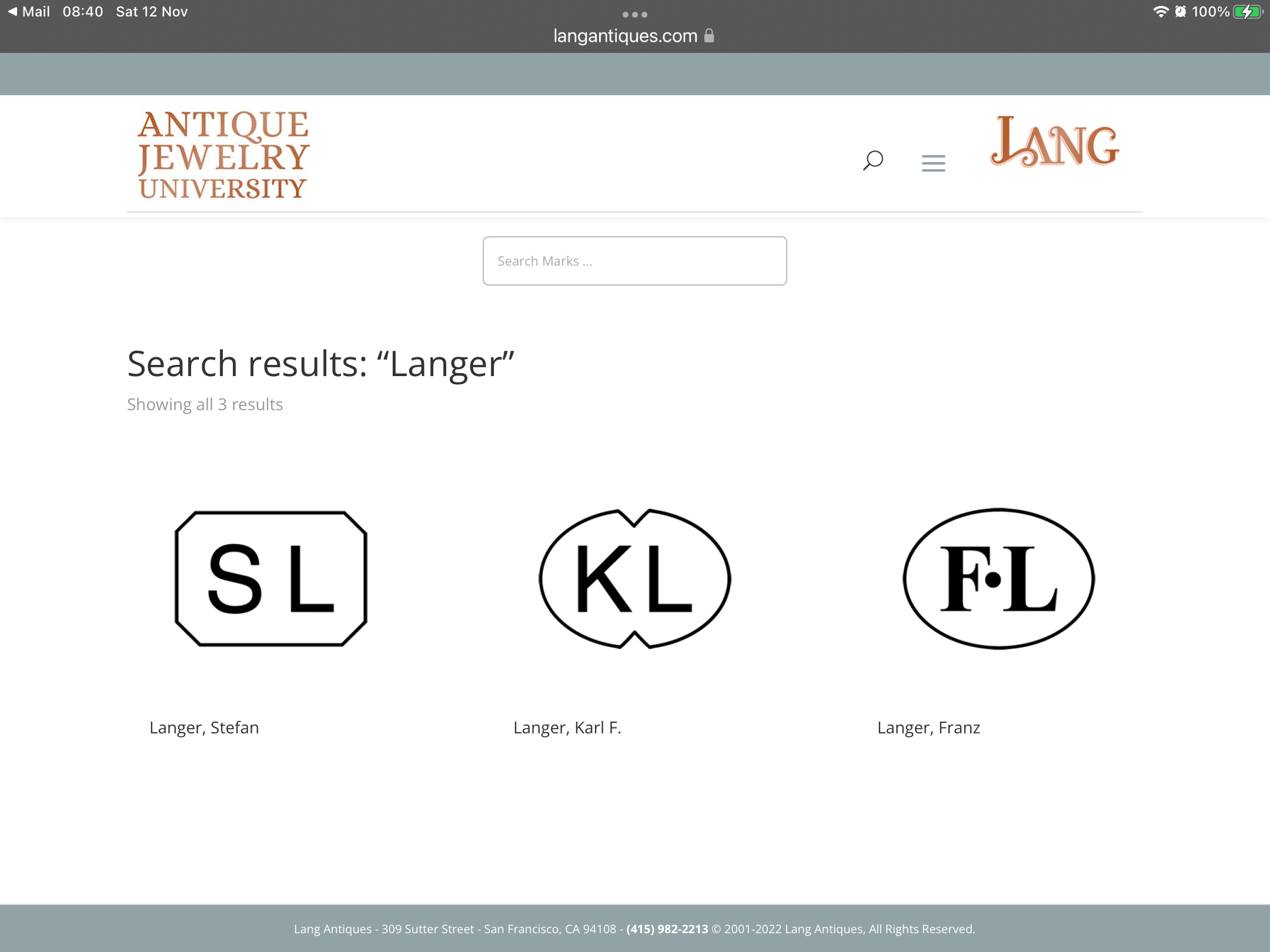
Task: Click the Lang logo
Action: point(1055,143)
